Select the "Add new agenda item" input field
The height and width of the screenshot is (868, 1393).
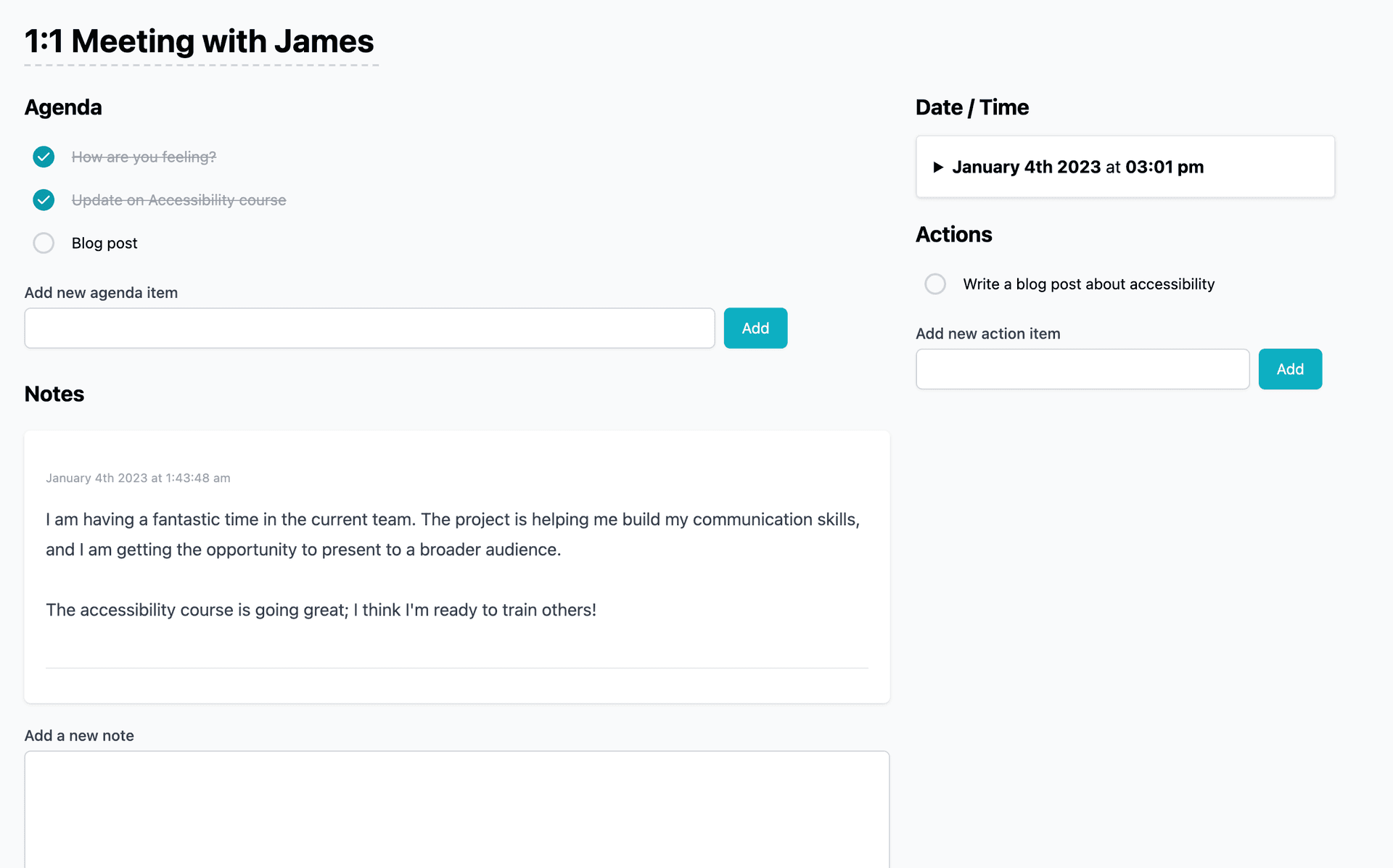(x=369, y=328)
